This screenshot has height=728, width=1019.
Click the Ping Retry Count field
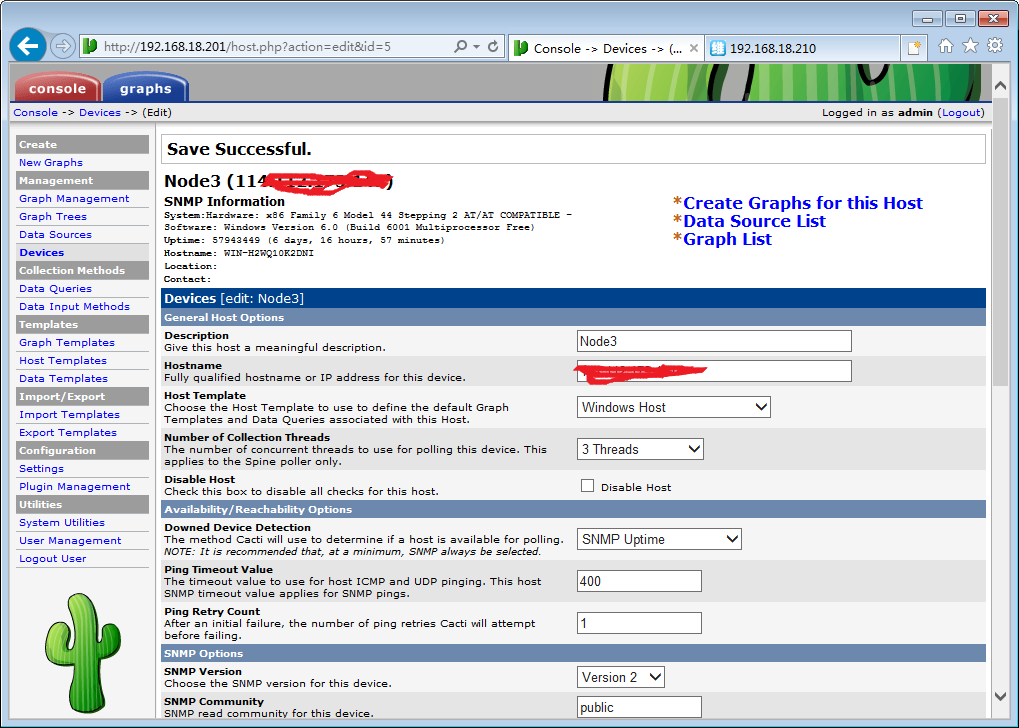pyautogui.click(x=639, y=623)
